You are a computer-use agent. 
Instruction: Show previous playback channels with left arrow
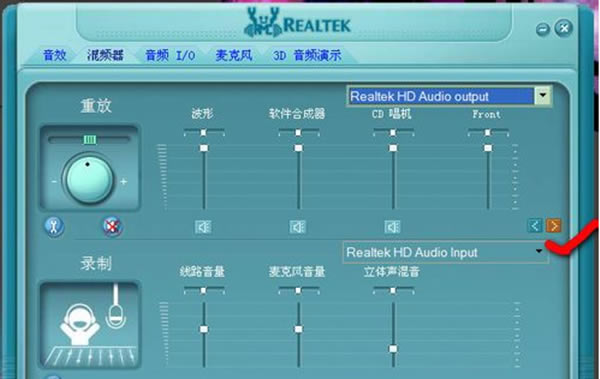535,225
